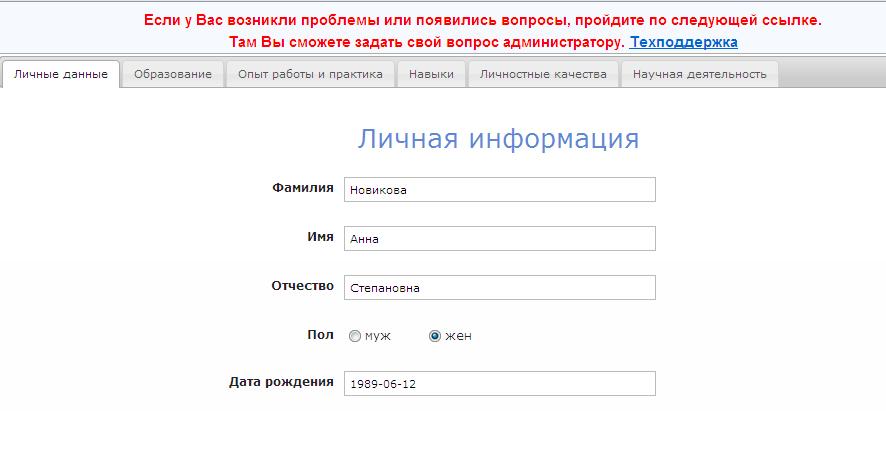Screen dimensions: 886x450
Task: Focus the Фамилия field containing Новикова
Action: point(500,189)
